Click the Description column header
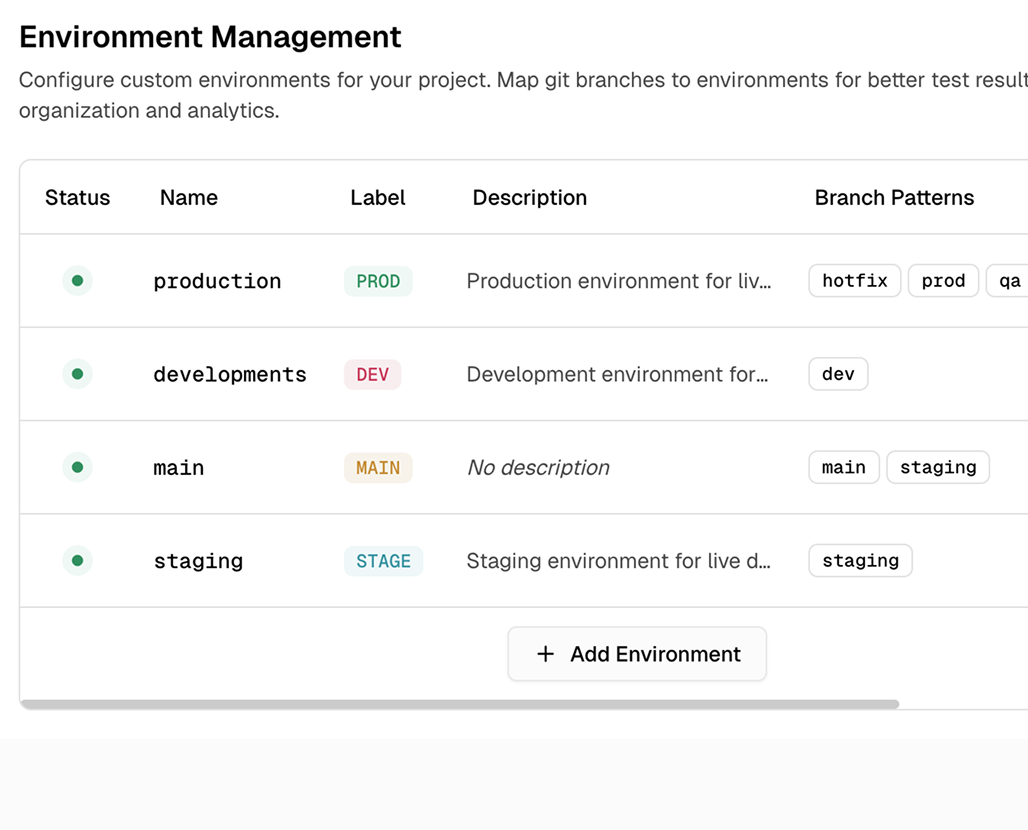The height and width of the screenshot is (830, 1028). (x=530, y=197)
